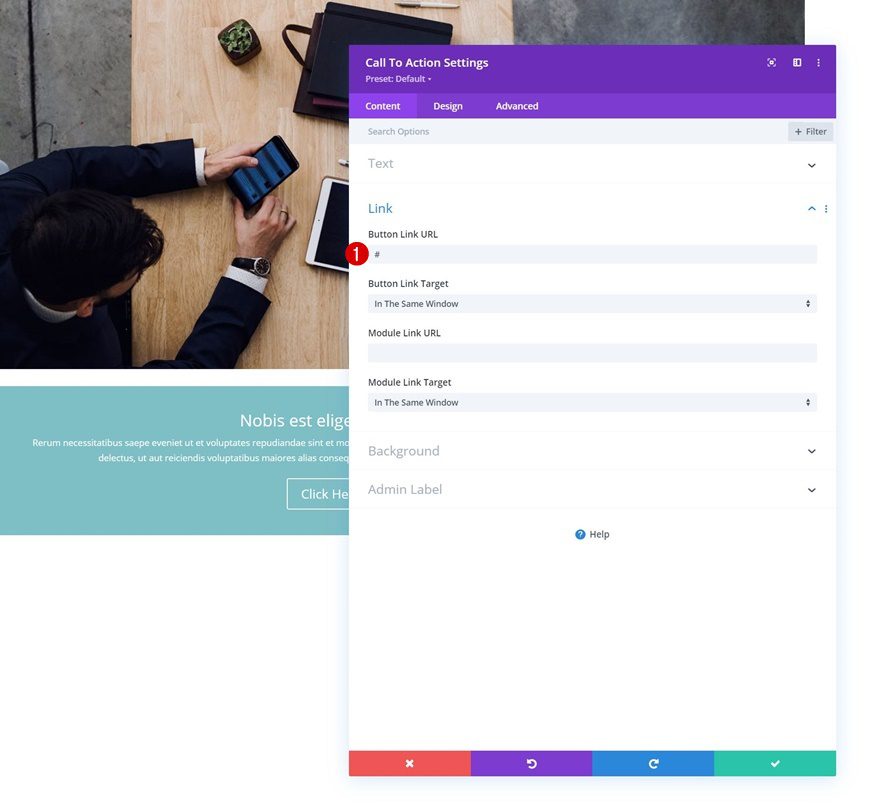Toggle fullscreen mode for the settings modal
Viewport: 880px width, 805px height.
point(770,62)
